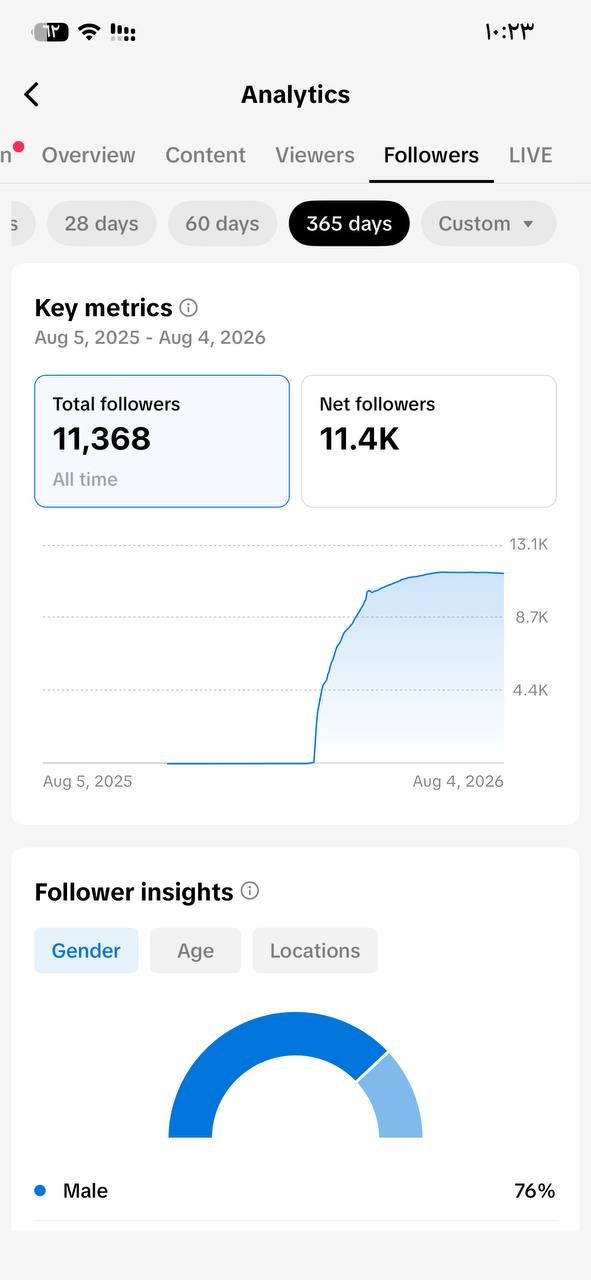The height and width of the screenshot is (1280, 591).
Task: Tap the red notification dot
Action: [19, 146]
